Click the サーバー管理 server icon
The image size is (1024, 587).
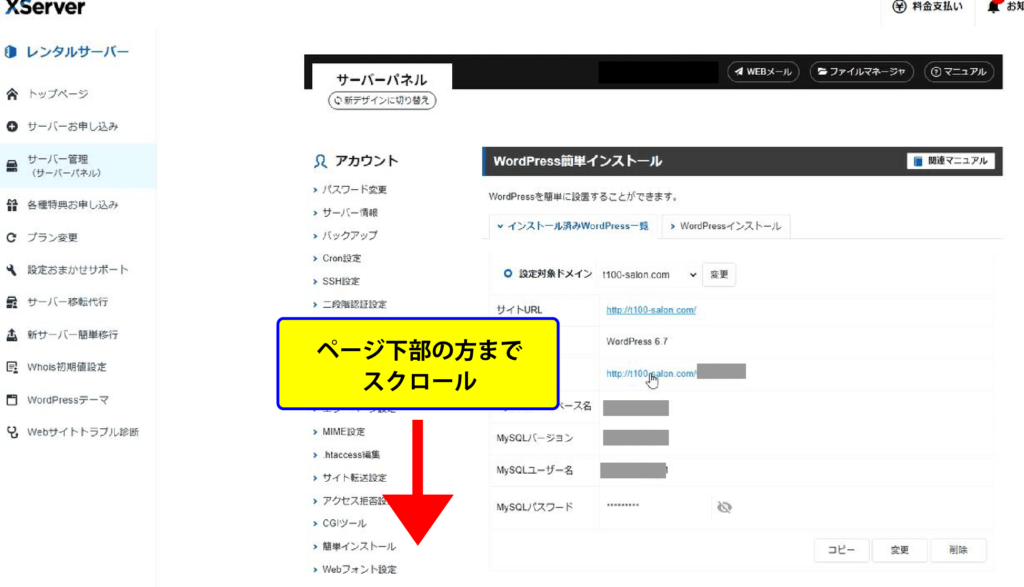coord(12,166)
